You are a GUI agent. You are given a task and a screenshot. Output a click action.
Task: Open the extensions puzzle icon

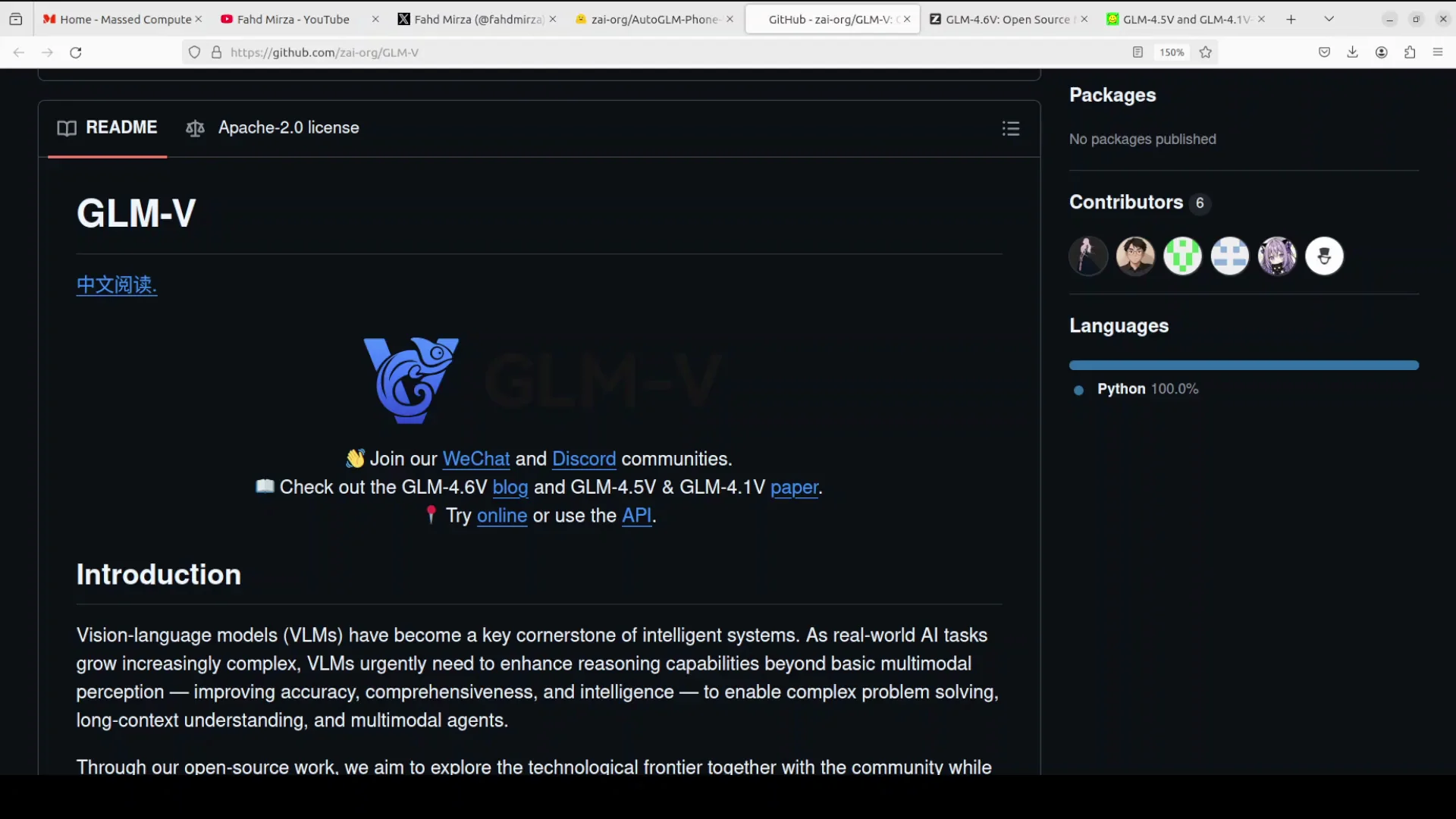pyautogui.click(x=1410, y=52)
